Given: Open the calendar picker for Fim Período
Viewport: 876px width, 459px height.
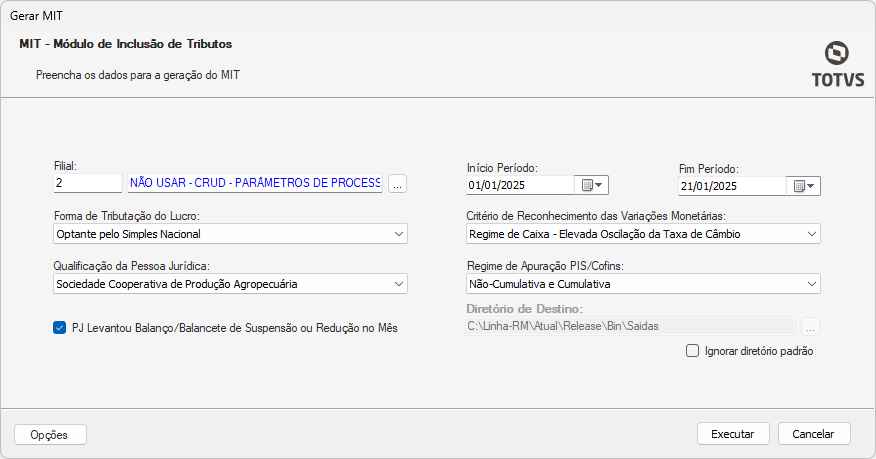Looking at the screenshot, I should point(804,185).
